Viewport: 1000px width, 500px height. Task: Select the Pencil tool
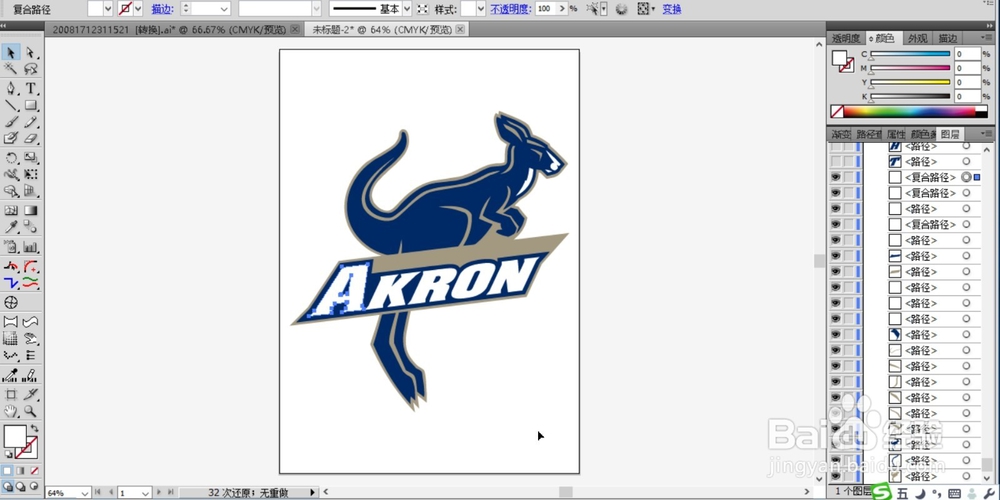click(x=31, y=122)
